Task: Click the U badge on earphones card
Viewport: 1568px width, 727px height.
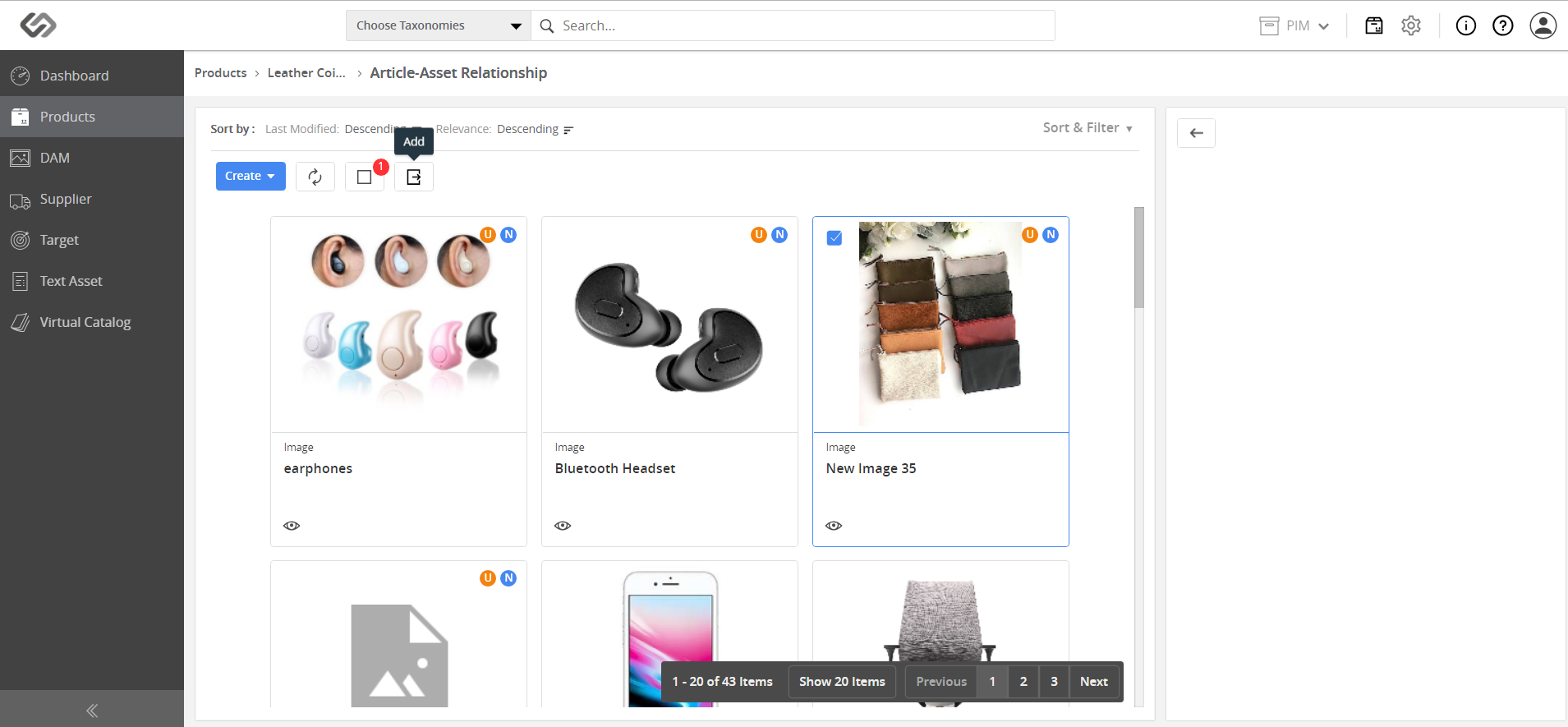Action: (x=488, y=235)
